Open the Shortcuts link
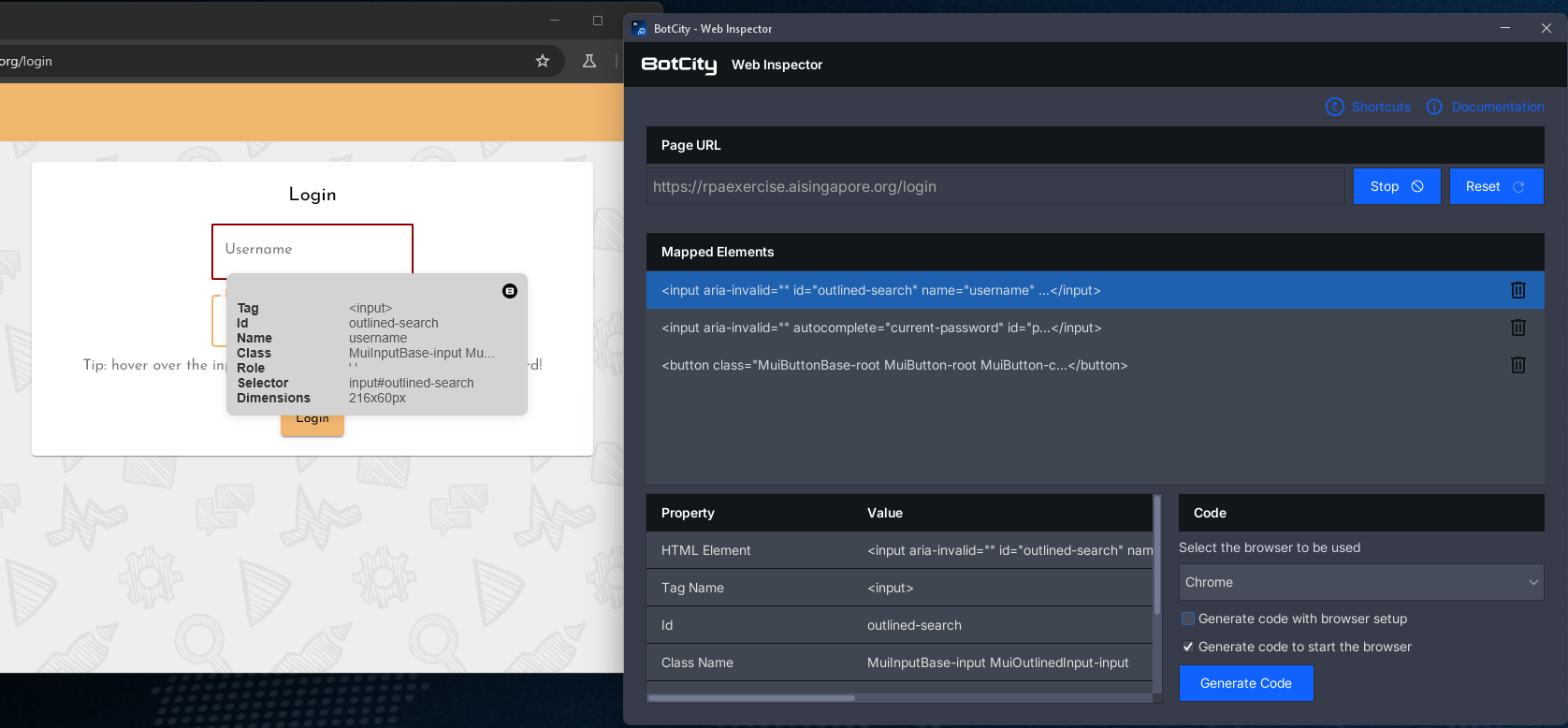 [1380, 107]
